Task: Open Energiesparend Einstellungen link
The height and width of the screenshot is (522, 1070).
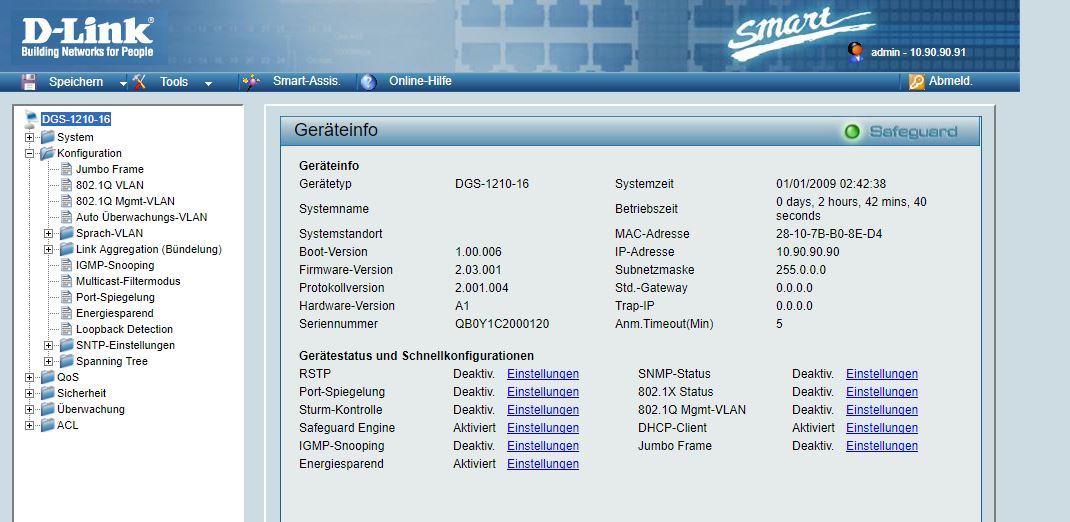Action: pos(543,464)
